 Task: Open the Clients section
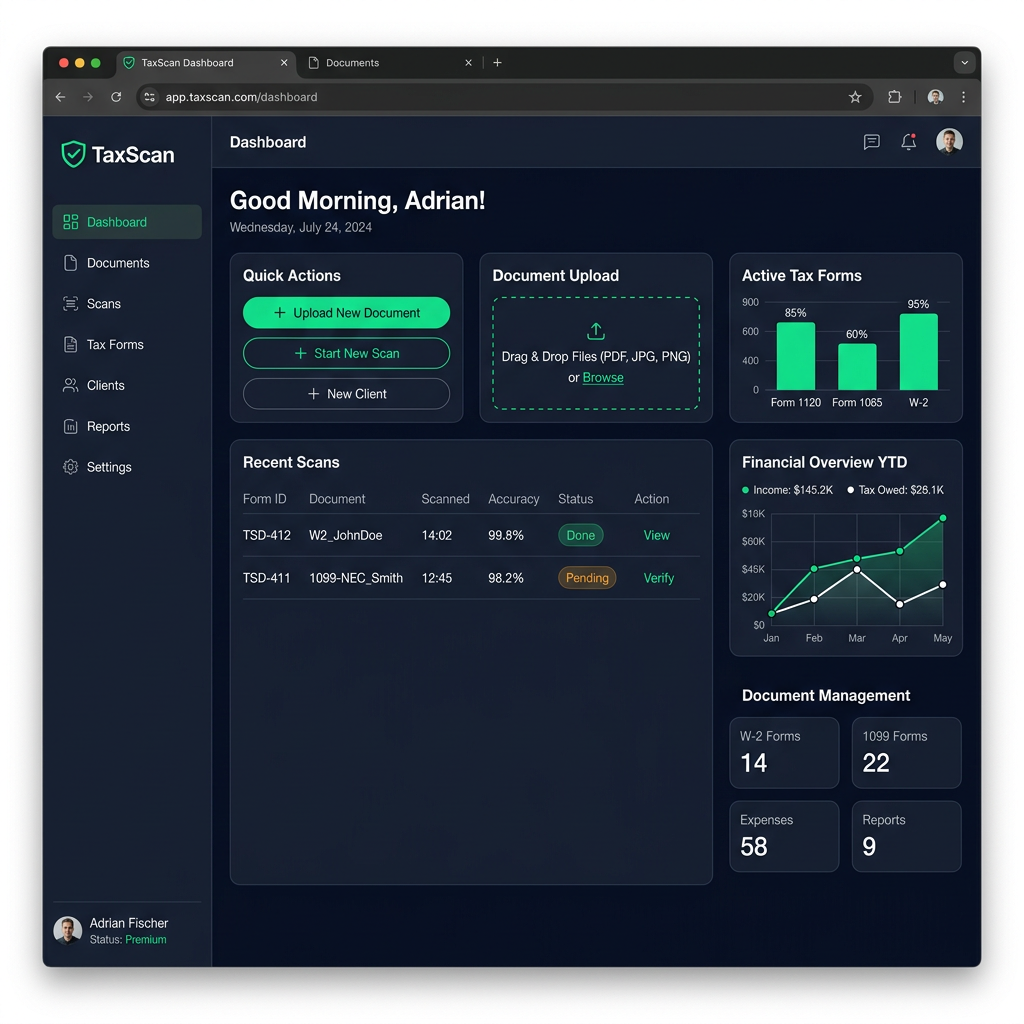127,385
